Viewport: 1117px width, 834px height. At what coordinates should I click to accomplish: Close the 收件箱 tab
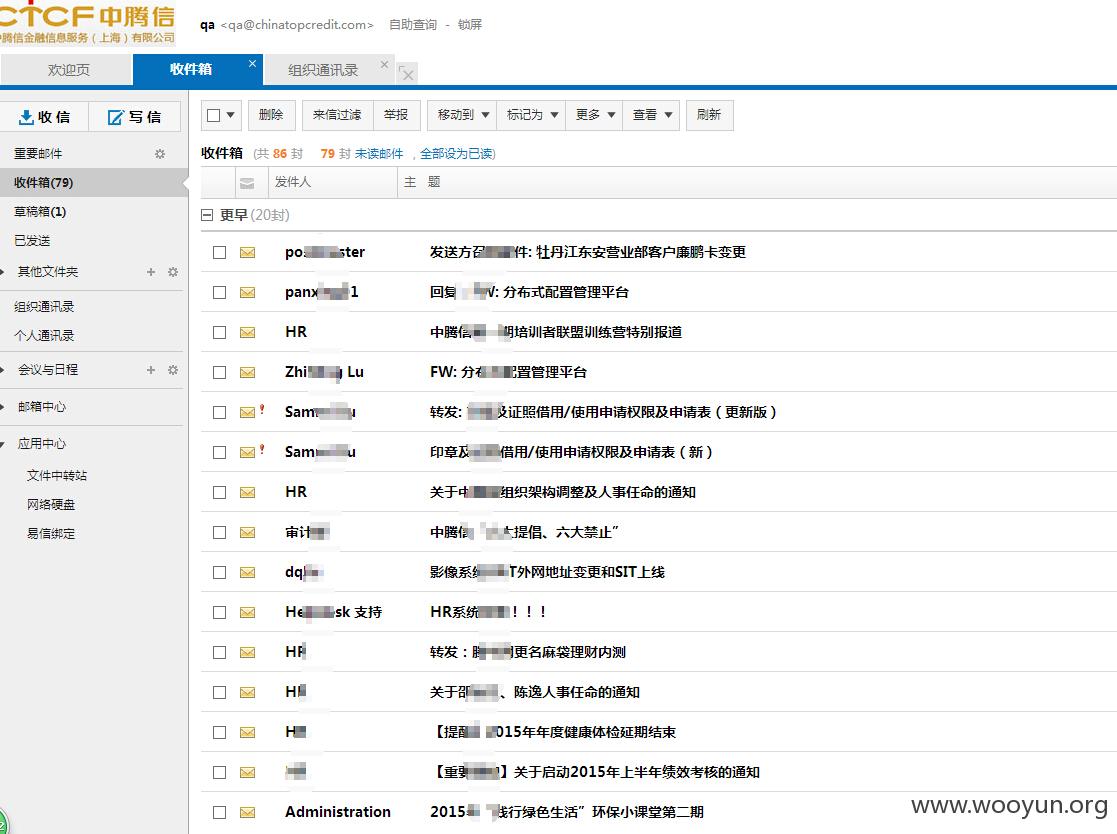(x=252, y=63)
